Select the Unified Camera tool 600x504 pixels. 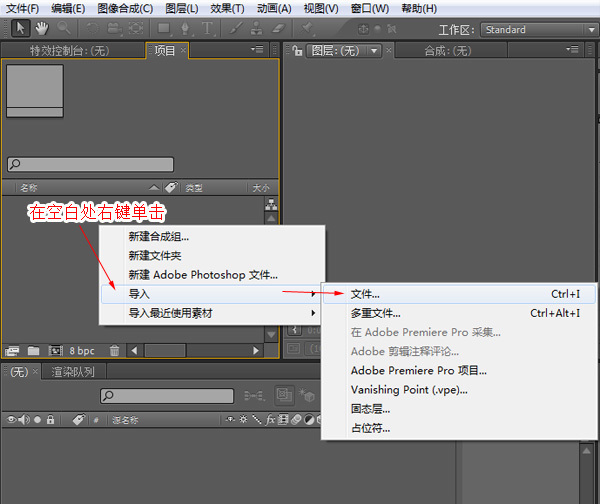tap(114, 28)
